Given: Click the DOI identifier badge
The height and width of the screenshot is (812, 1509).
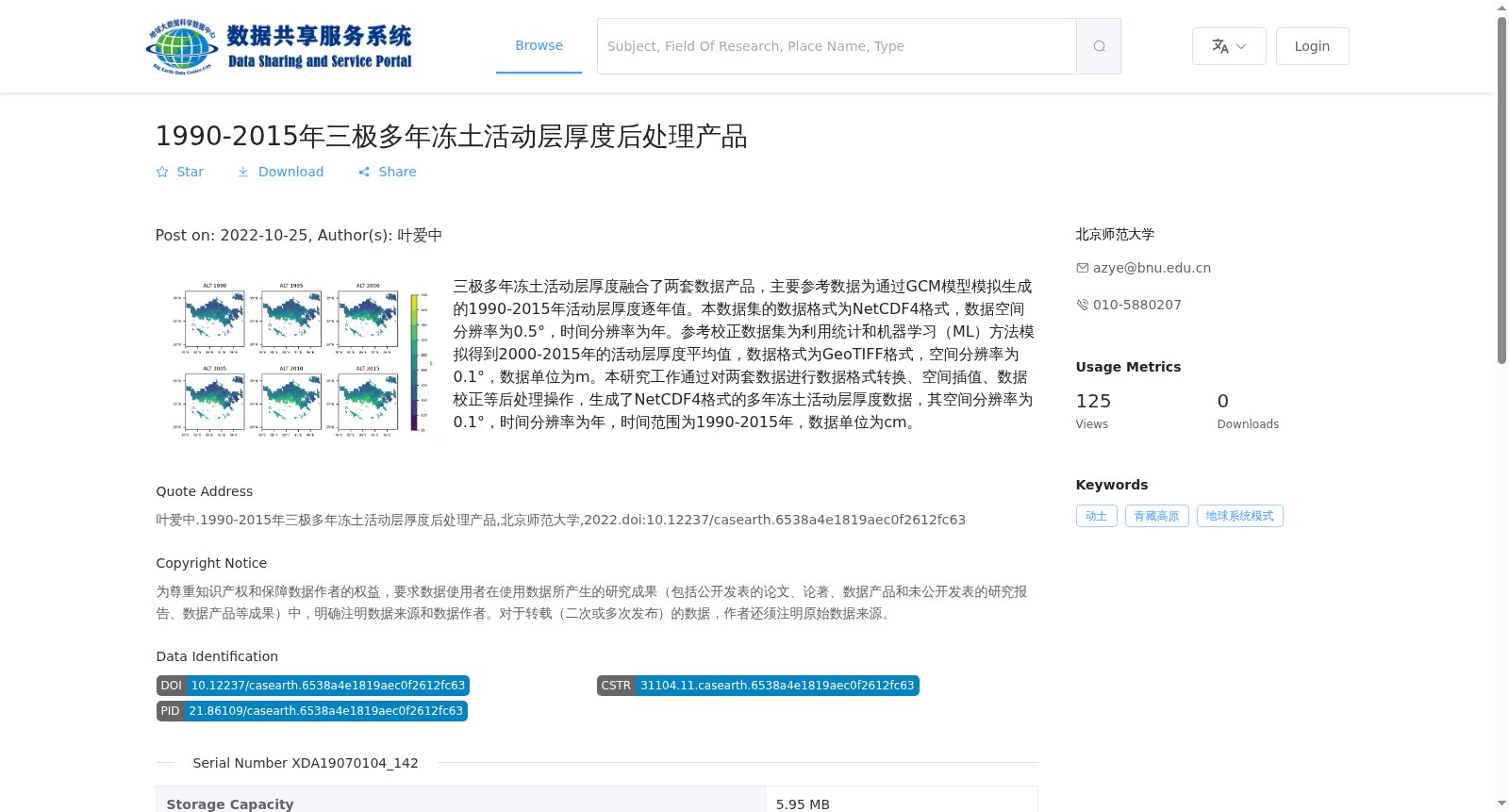Looking at the screenshot, I should click(x=313, y=686).
